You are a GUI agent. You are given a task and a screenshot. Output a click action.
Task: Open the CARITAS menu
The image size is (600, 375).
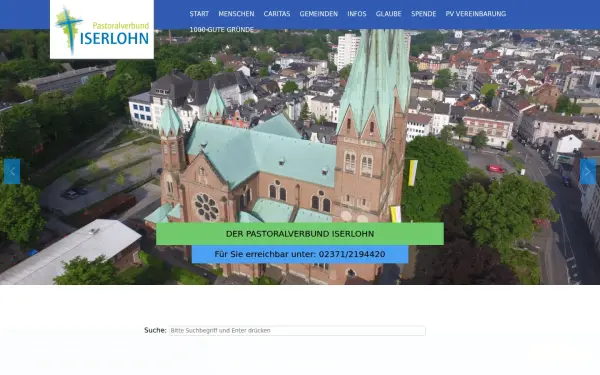277,14
